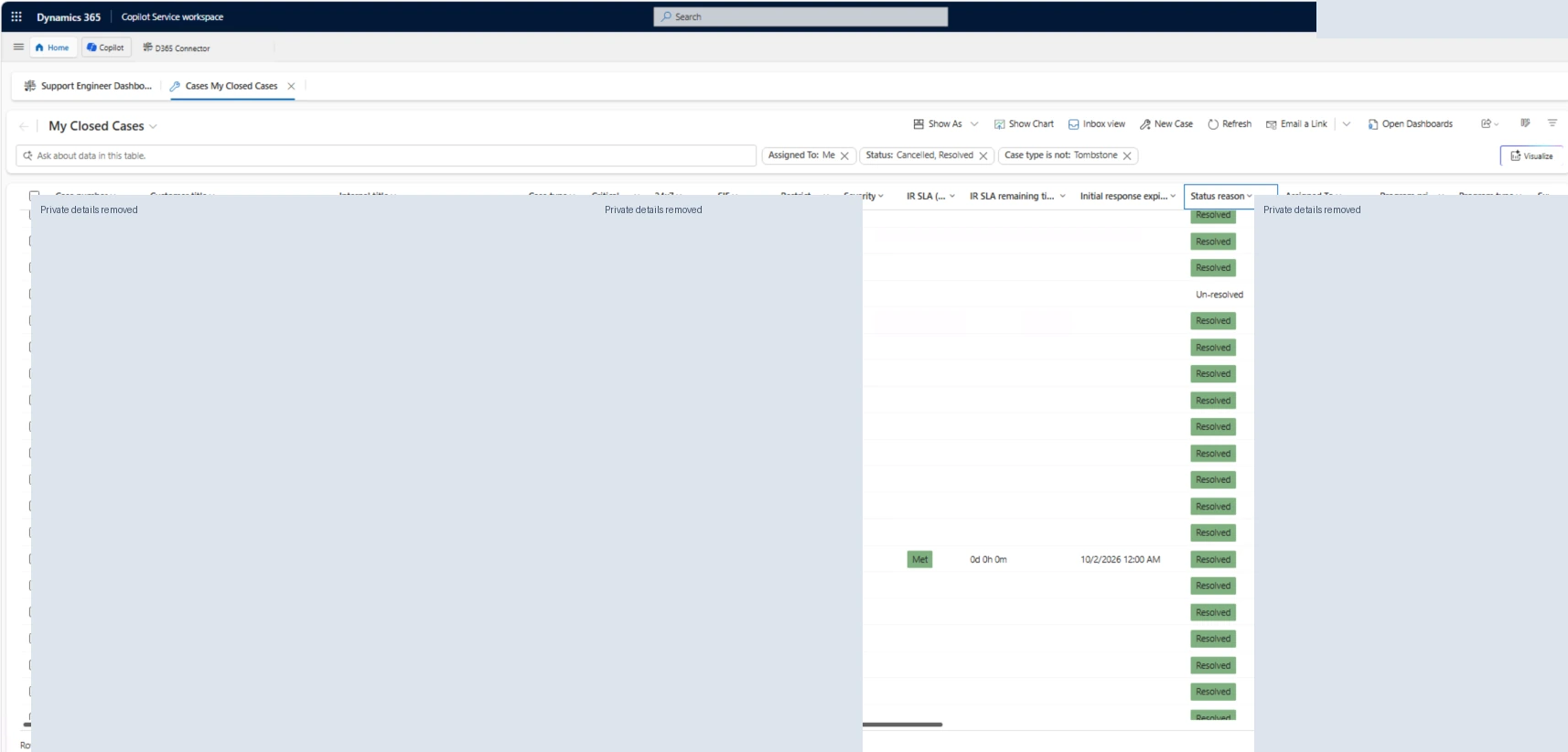Go to the Home session
The image size is (1568, 752).
[x=52, y=48]
